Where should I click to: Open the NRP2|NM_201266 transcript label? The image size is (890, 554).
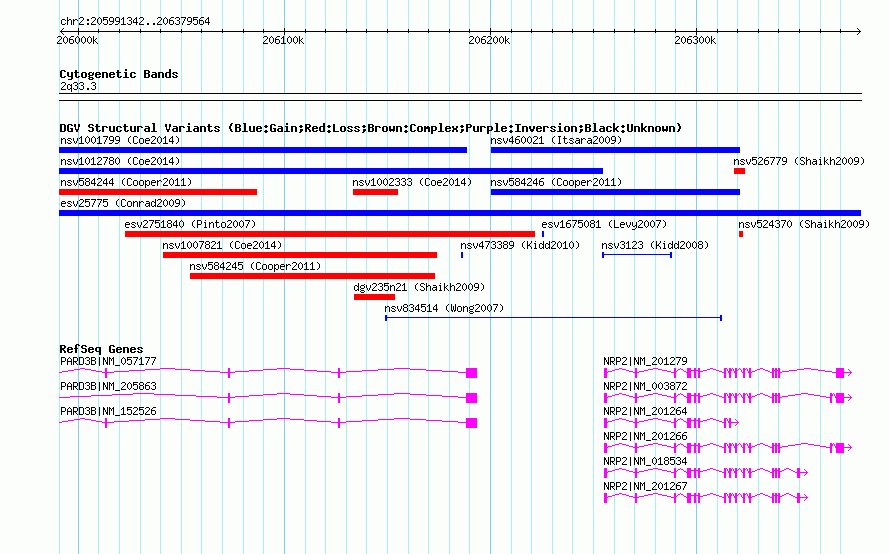tap(645, 436)
